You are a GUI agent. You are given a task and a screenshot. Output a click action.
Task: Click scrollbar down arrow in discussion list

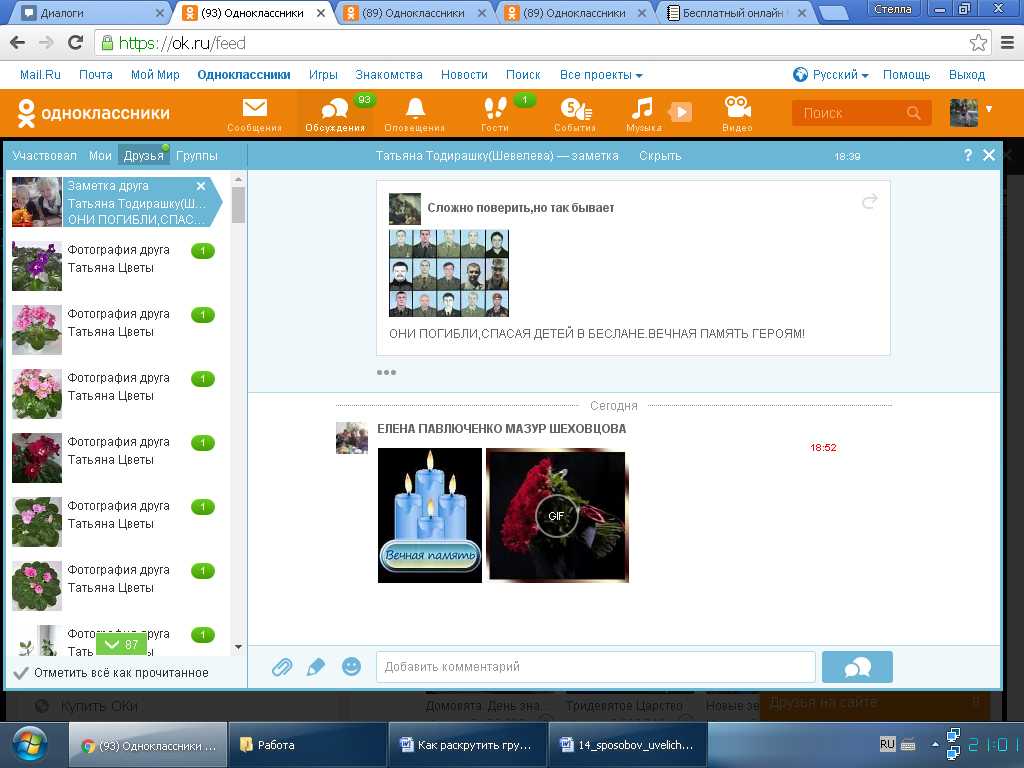tap(238, 647)
